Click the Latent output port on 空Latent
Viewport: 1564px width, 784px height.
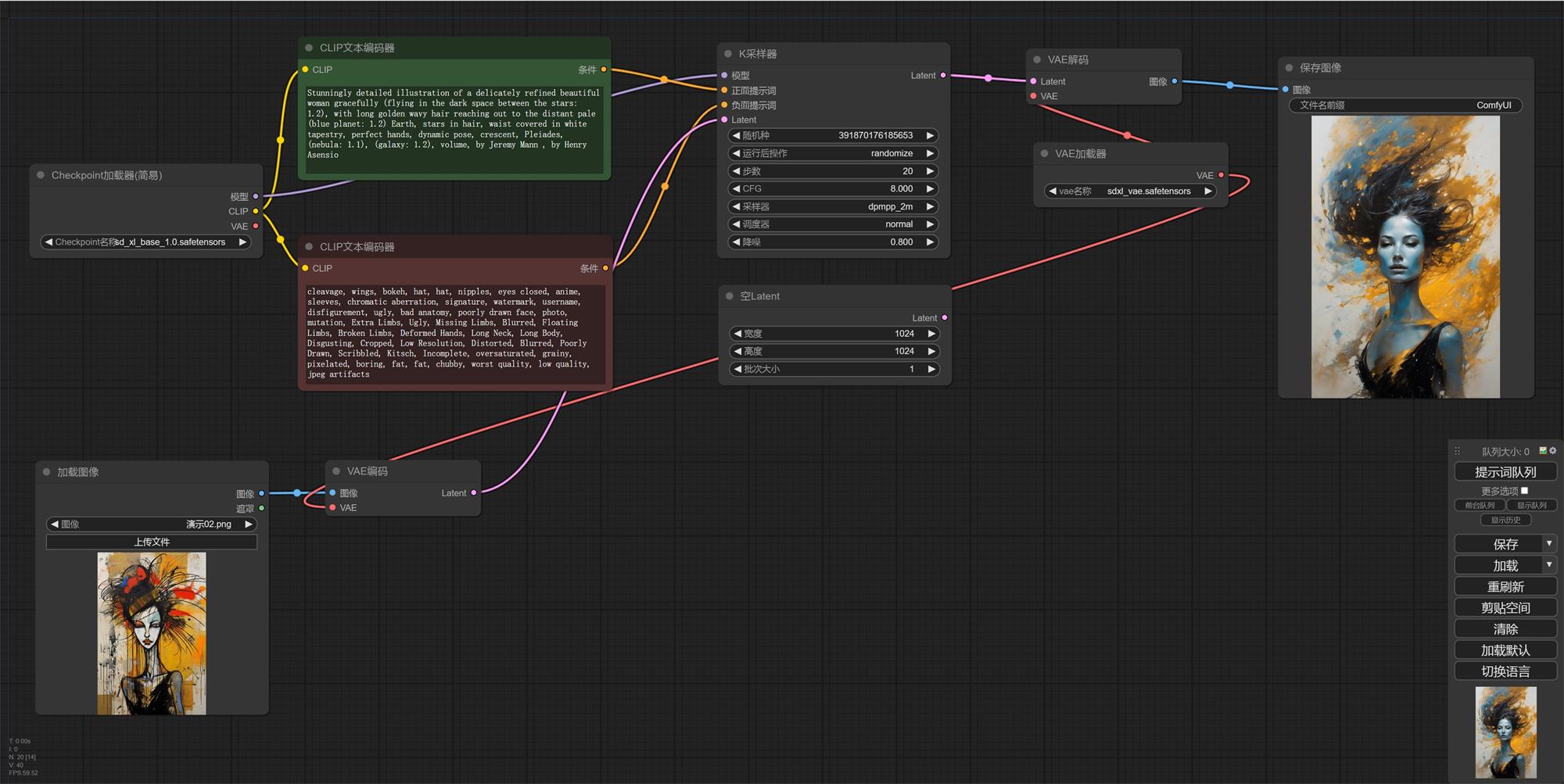coord(945,317)
